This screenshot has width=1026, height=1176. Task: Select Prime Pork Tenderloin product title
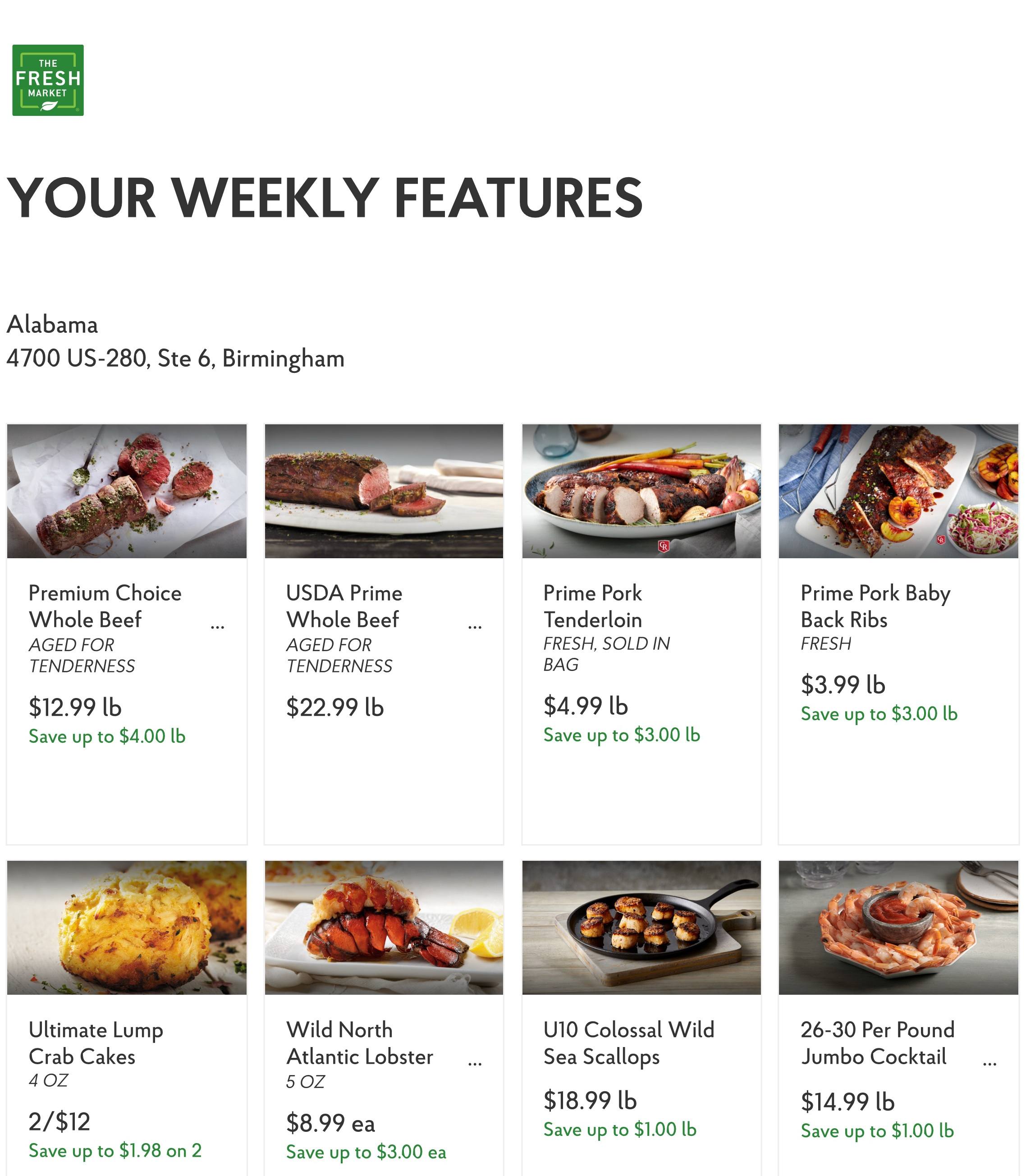[x=593, y=606]
